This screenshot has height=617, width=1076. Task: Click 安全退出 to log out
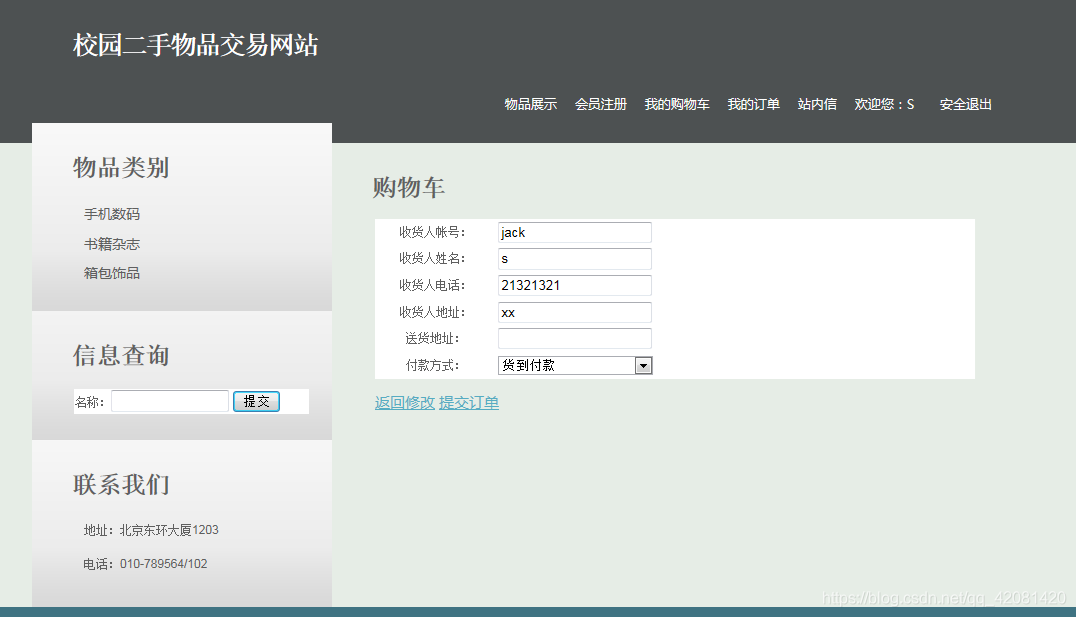pyautogui.click(x=966, y=104)
